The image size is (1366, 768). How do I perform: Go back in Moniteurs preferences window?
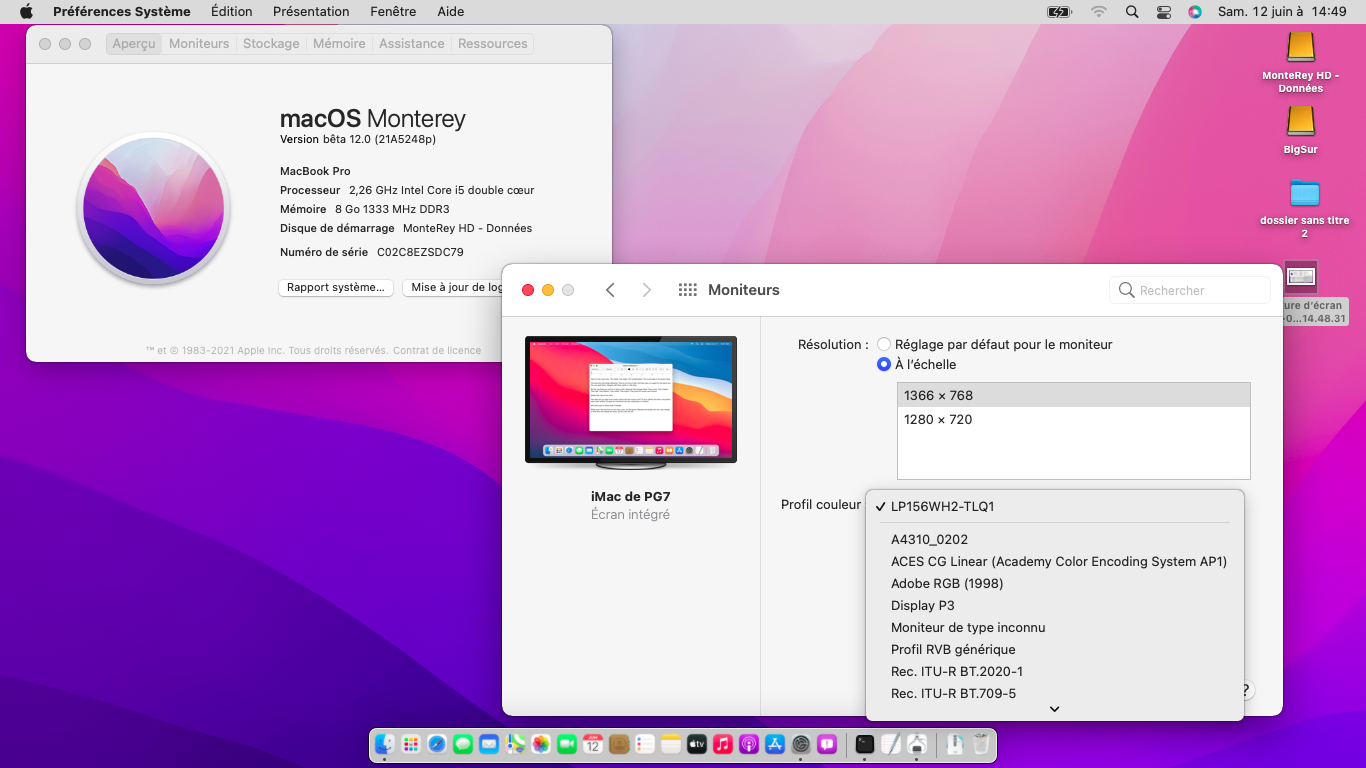(x=610, y=290)
